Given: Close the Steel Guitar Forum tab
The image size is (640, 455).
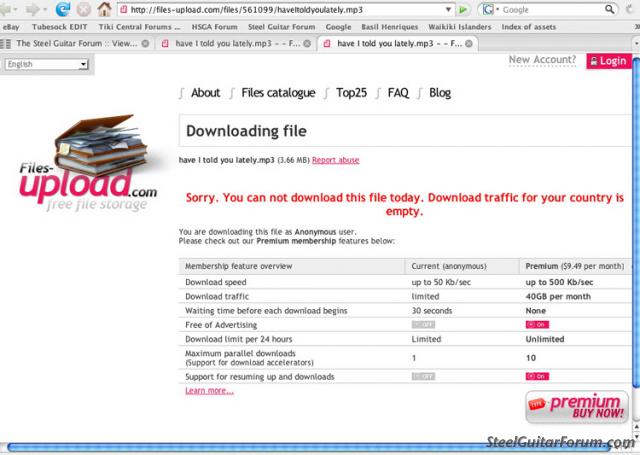Looking at the screenshot, I should pos(147,44).
